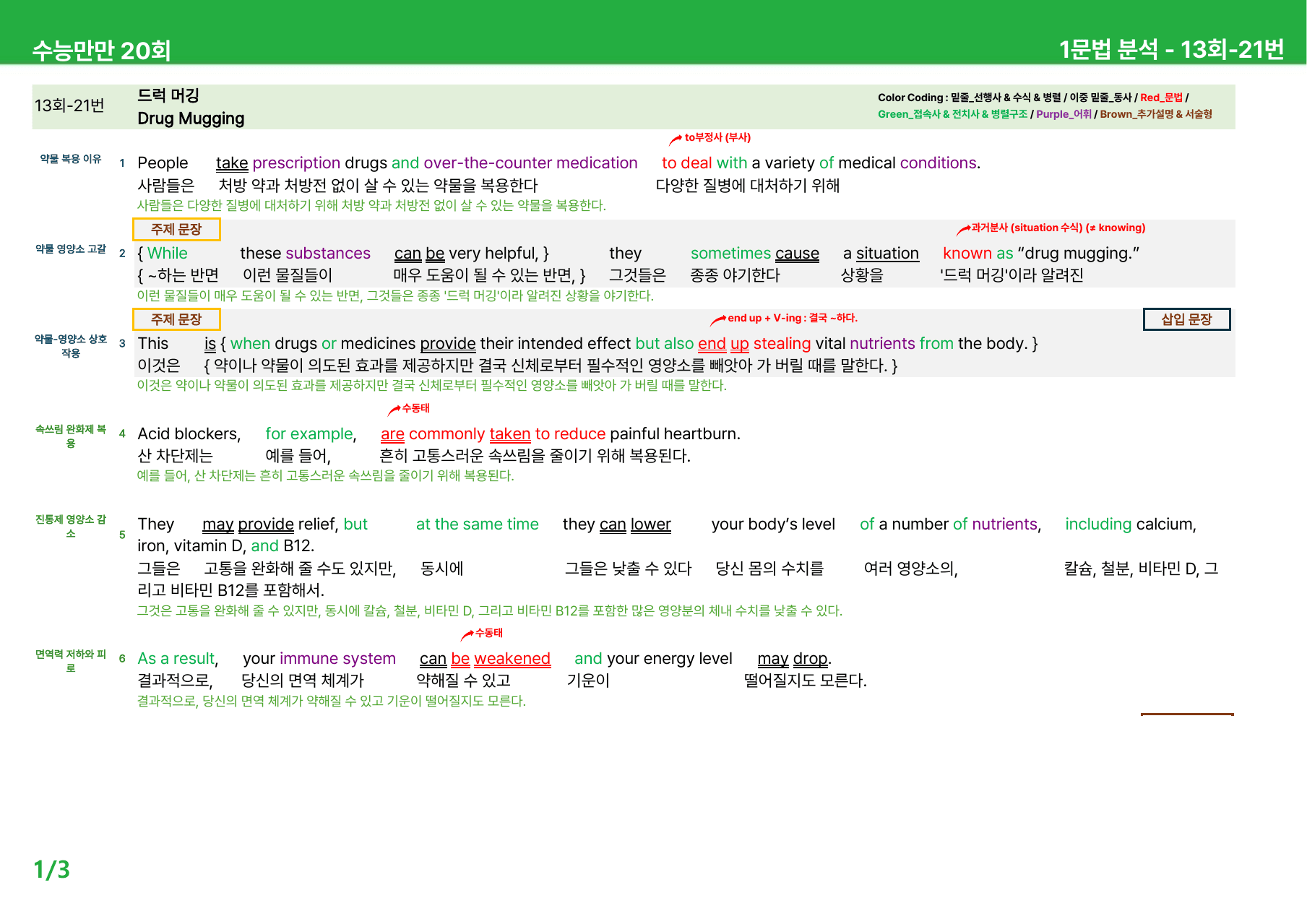Click the red phrase 'known as'
1307x924 pixels.
coord(978,254)
